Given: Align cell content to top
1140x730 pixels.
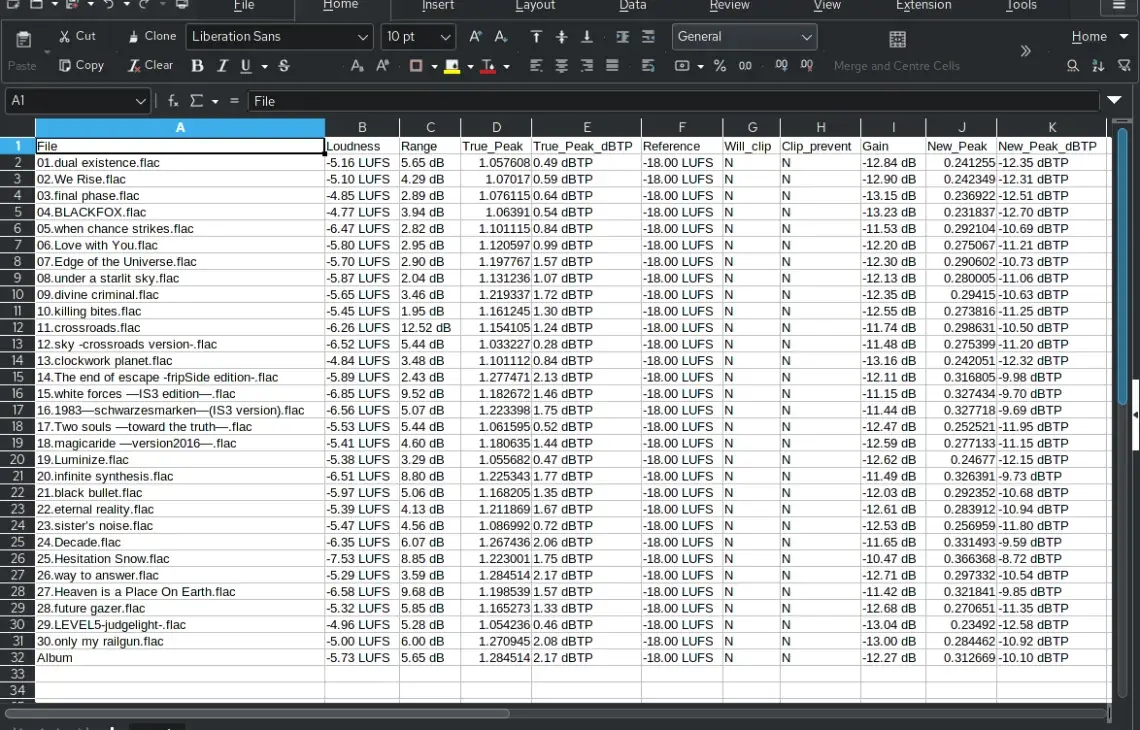Looking at the screenshot, I should [x=536, y=36].
